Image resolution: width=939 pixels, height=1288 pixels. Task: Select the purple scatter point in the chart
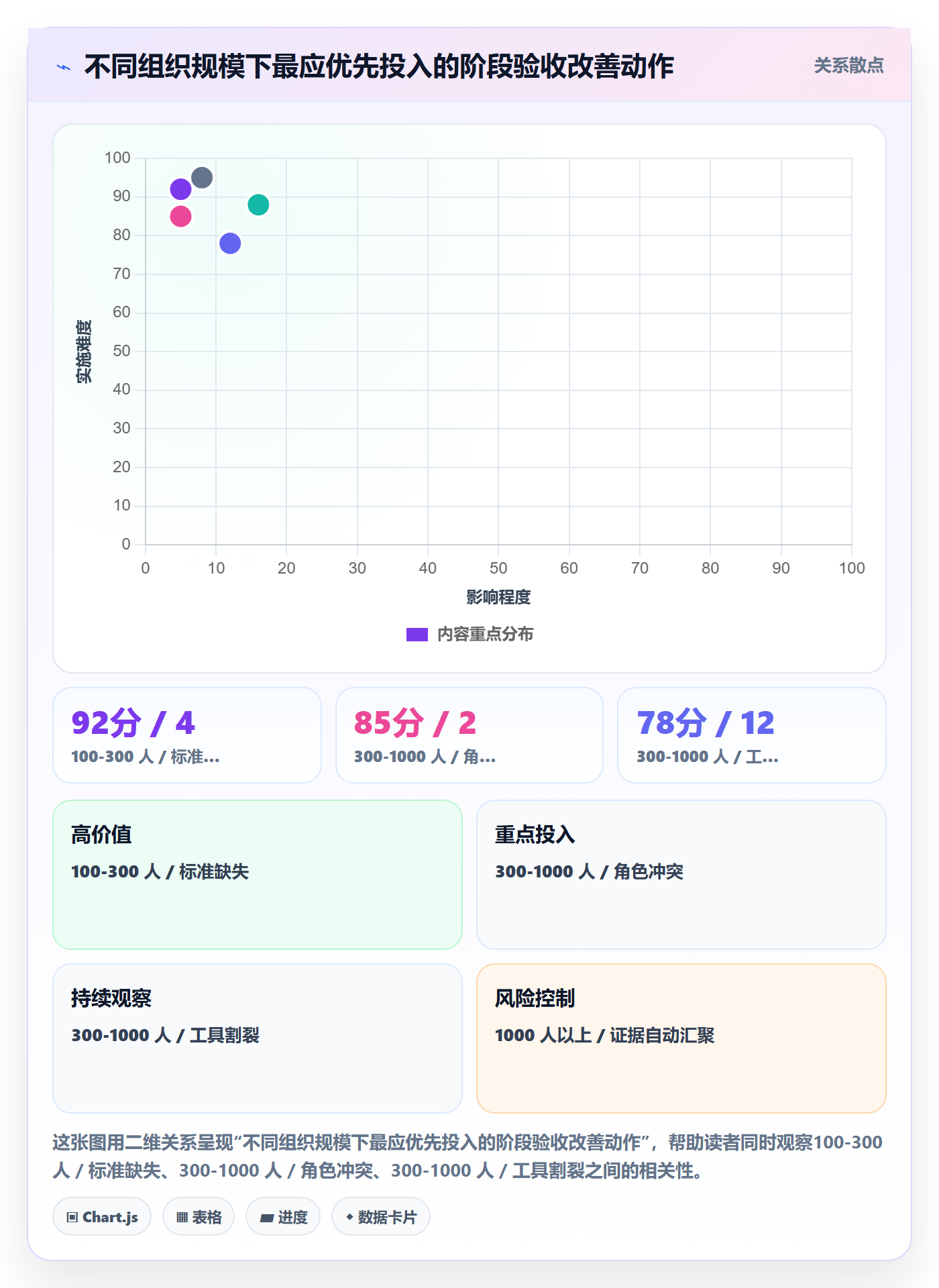click(180, 189)
